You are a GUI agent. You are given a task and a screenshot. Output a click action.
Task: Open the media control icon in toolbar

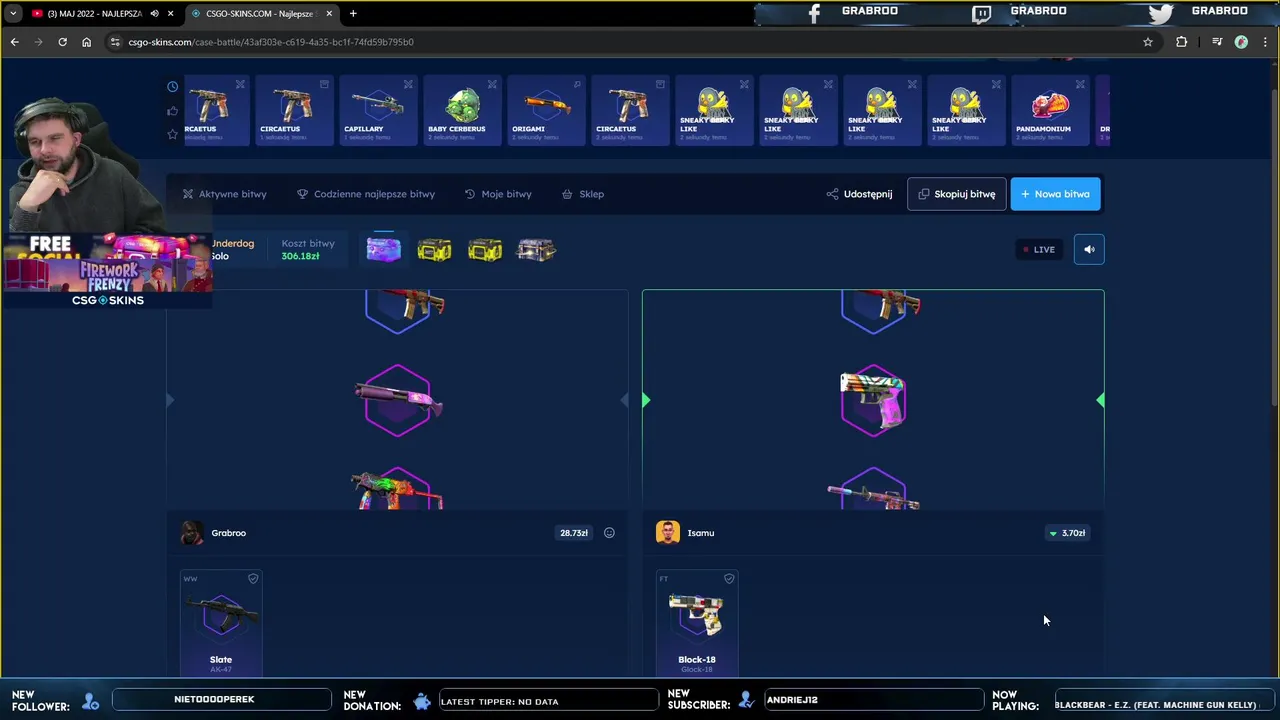1217,42
